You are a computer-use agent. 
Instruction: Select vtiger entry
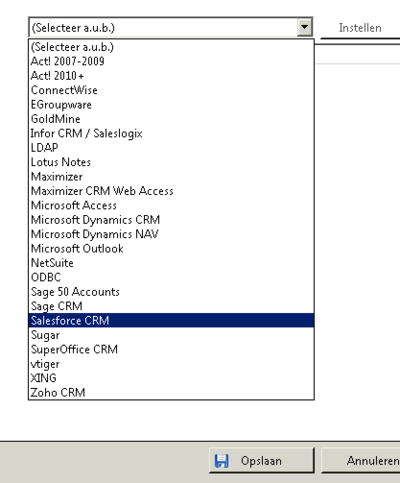pyautogui.click(x=171, y=364)
